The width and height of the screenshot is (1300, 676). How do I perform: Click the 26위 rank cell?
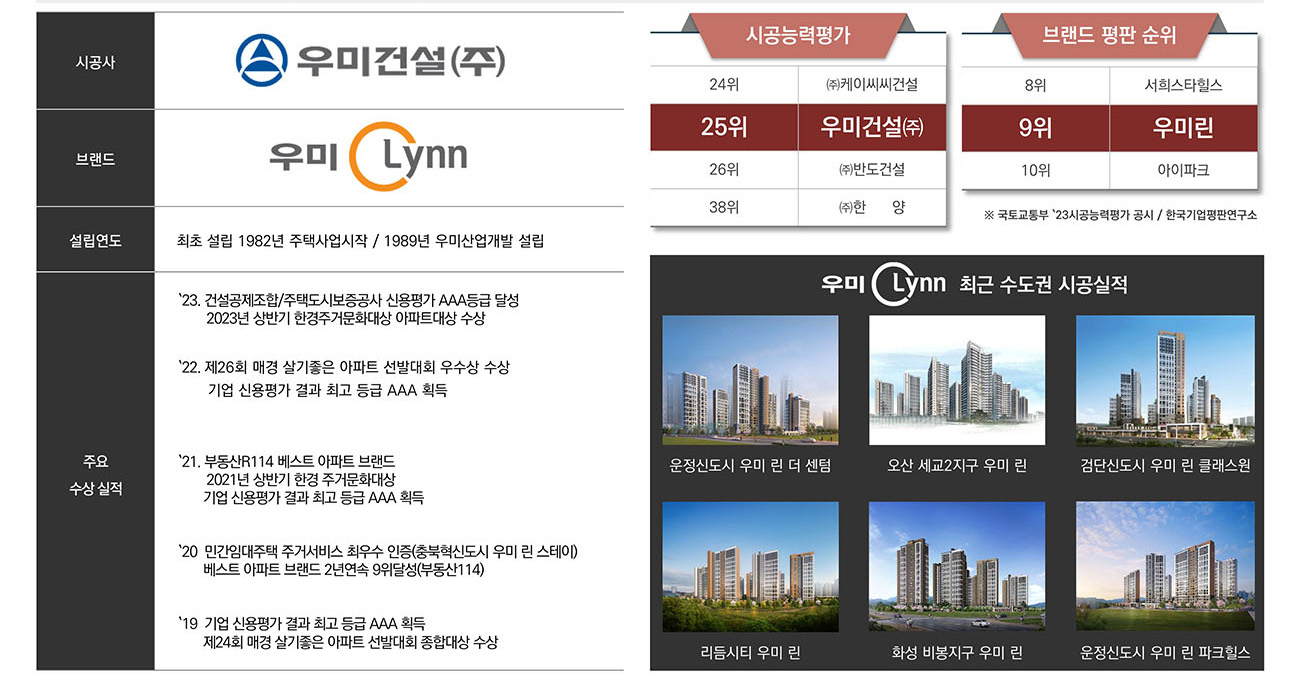724,169
